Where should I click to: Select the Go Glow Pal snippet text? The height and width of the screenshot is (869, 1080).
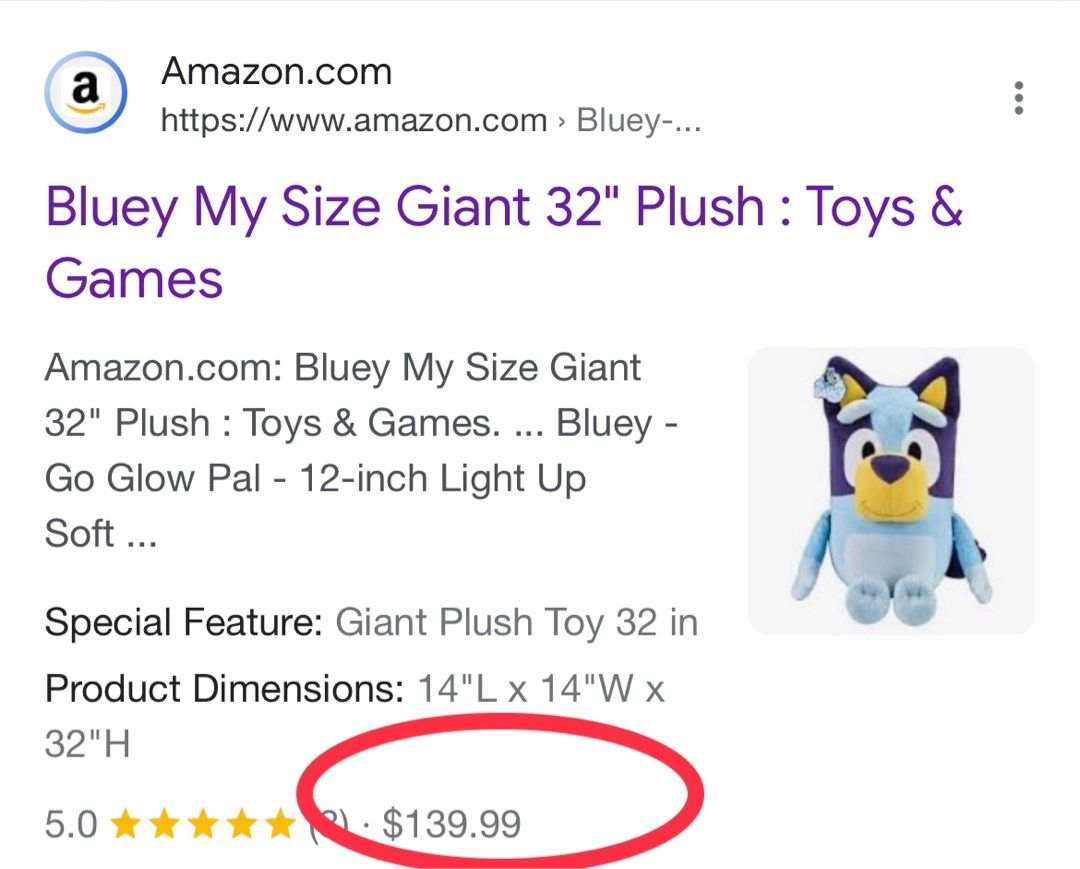click(x=152, y=478)
